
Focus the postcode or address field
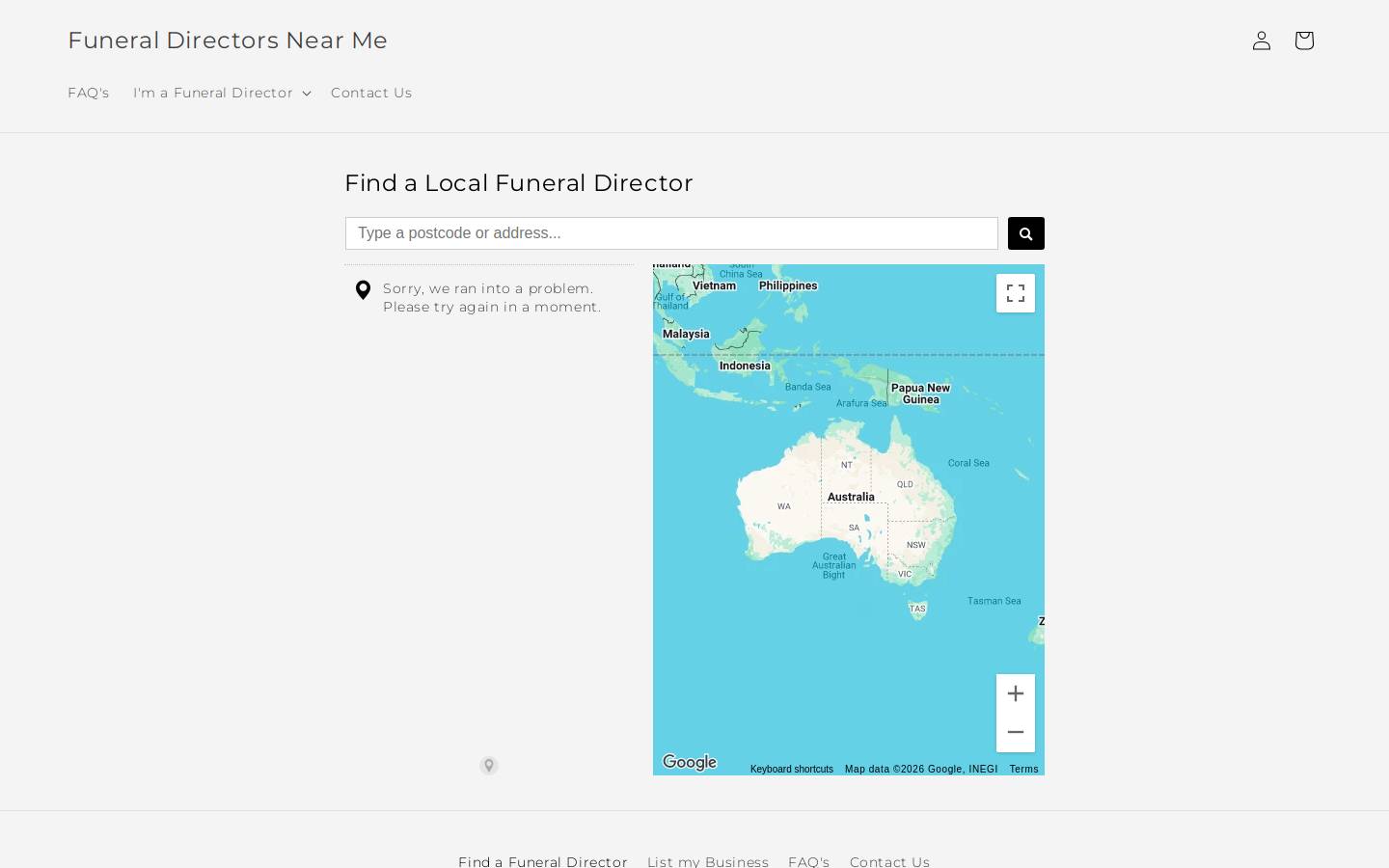pos(671,233)
